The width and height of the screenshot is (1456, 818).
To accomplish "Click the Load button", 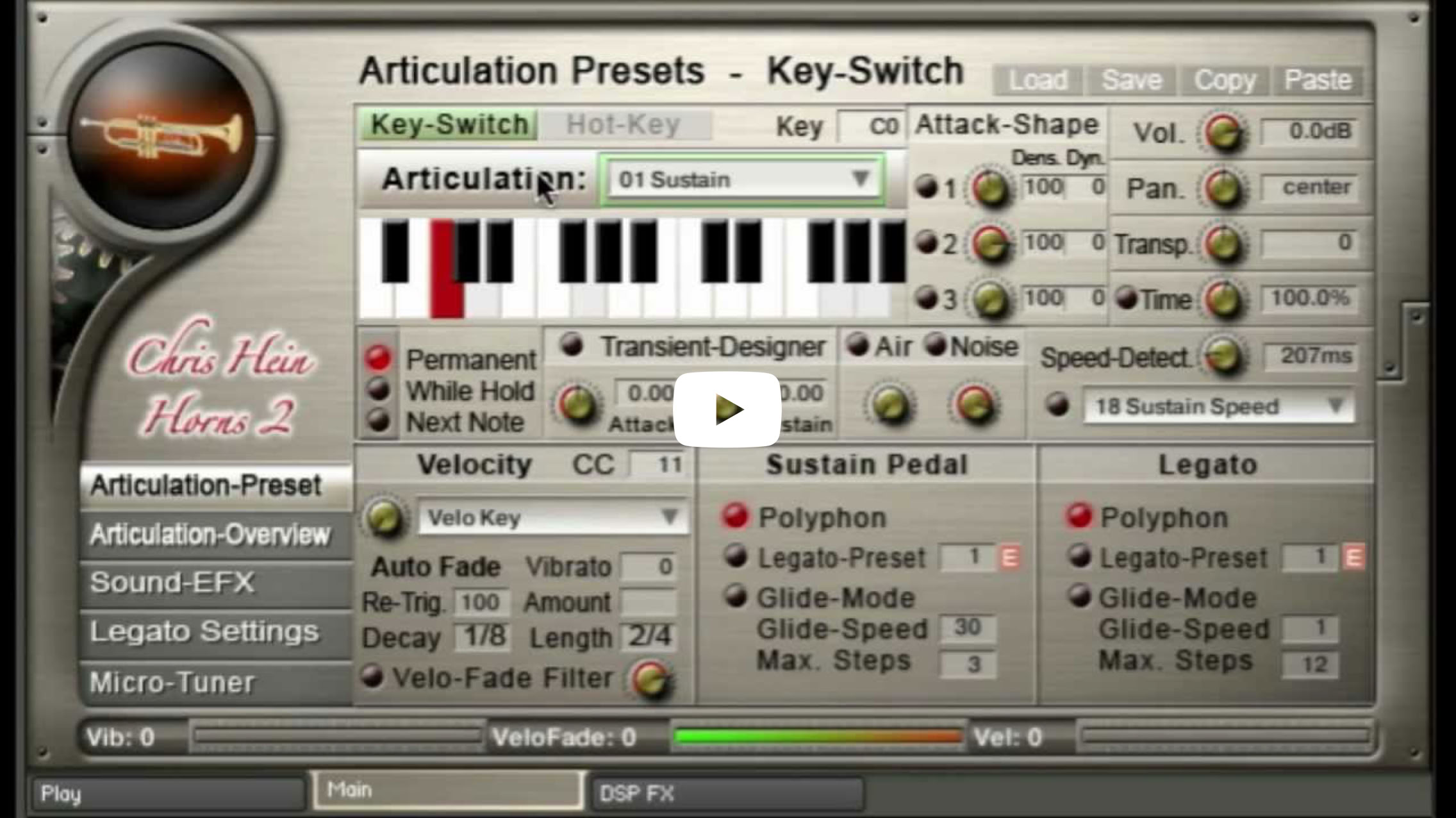I will [1038, 81].
